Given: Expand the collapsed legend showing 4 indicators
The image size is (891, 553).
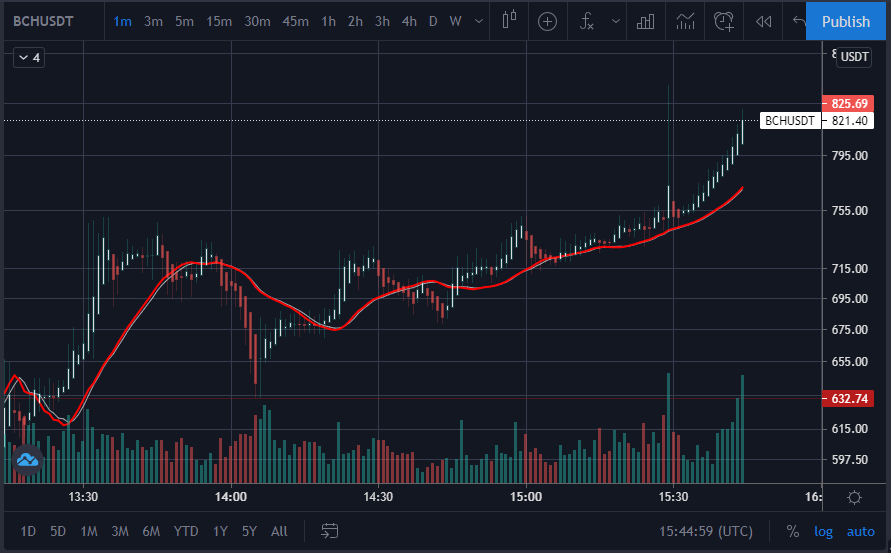Looking at the screenshot, I should (29, 57).
